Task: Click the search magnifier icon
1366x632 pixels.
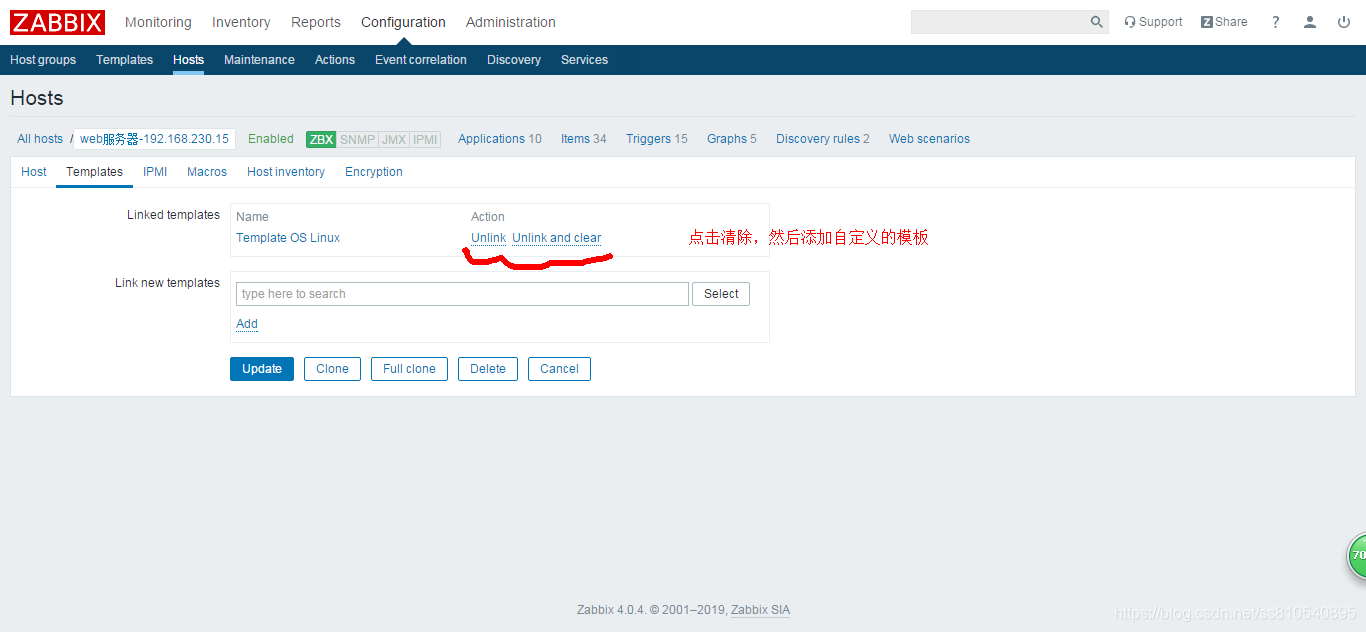Action: point(1097,22)
